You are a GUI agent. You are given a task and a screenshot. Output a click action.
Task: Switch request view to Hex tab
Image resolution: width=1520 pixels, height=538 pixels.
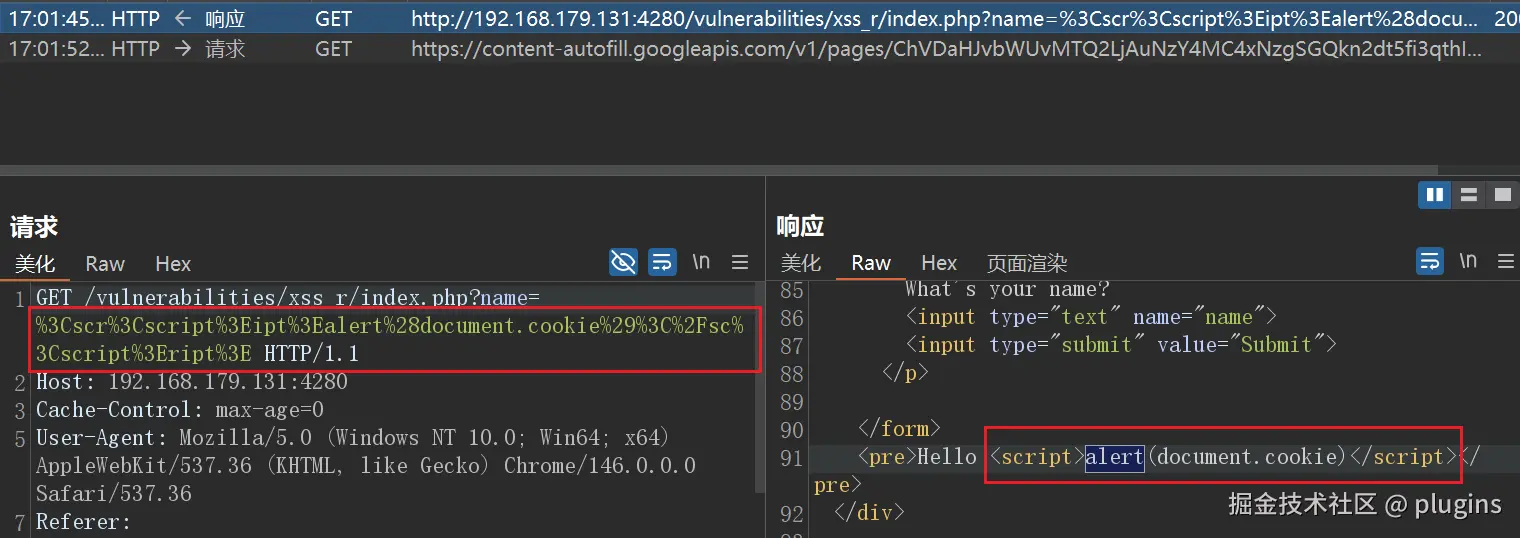tap(173, 264)
